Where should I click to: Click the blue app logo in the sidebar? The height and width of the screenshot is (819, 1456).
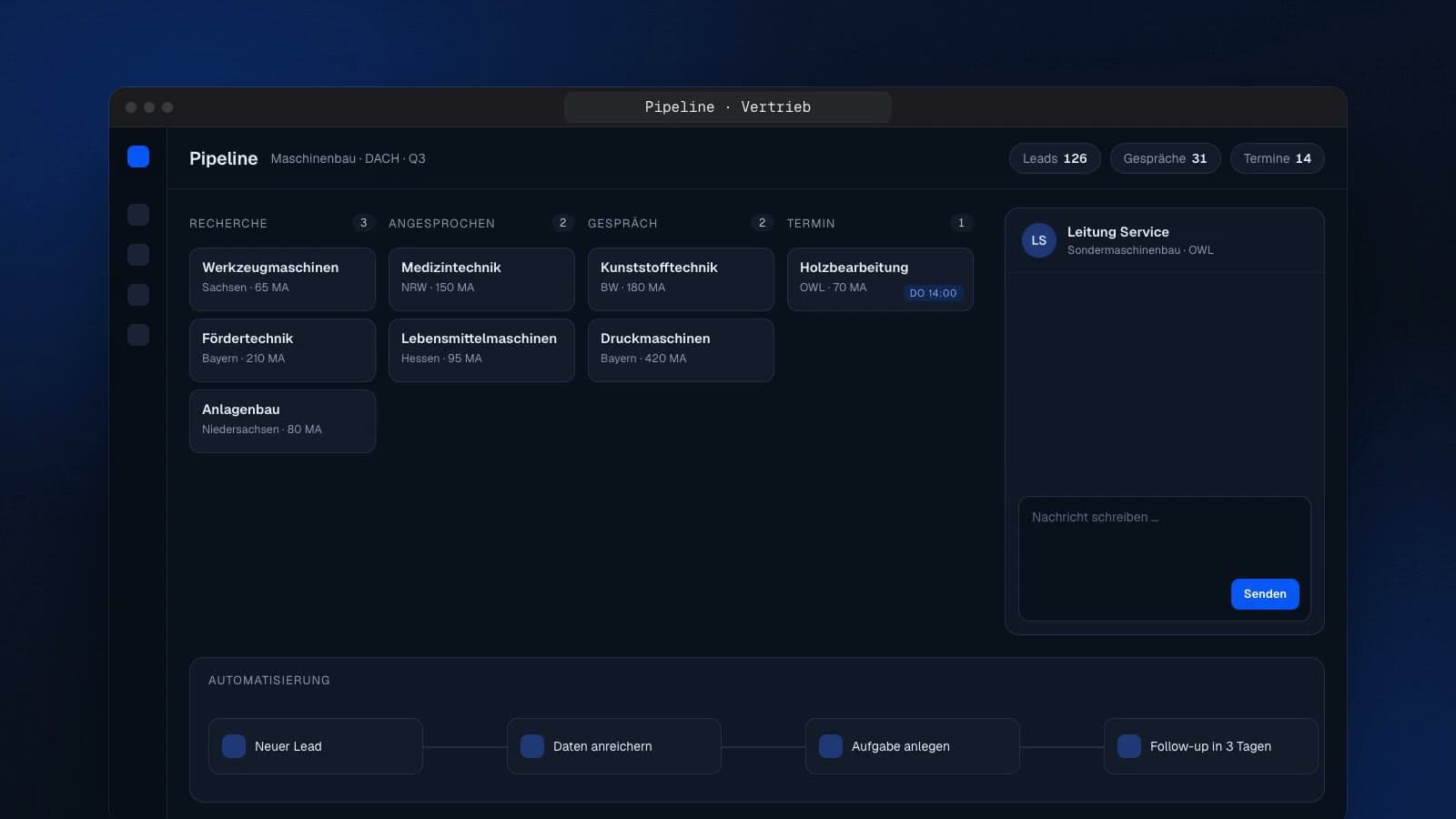138,157
